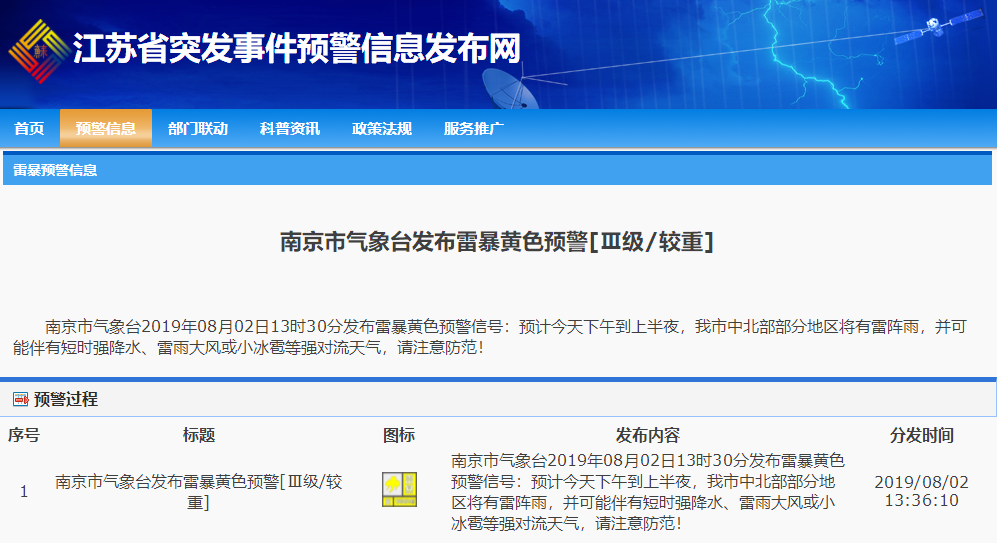This screenshot has width=997, height=543.
Task: Select the 预警信息 navigation tab
Action: [106, 128]
